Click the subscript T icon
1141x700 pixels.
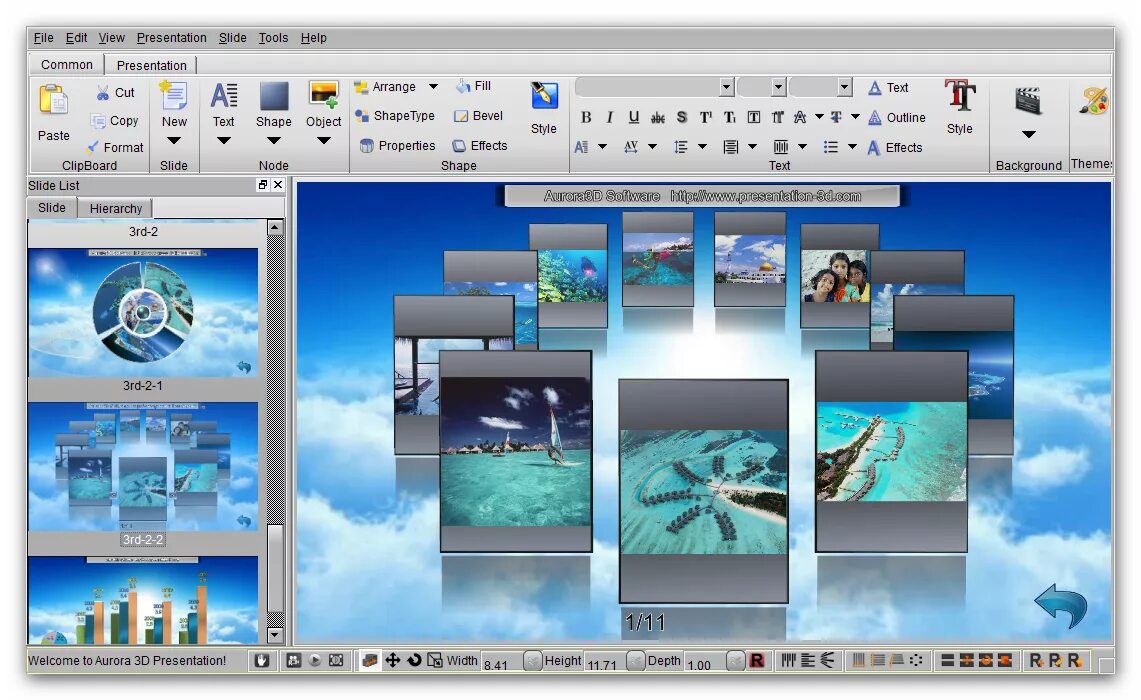(730, 117)
